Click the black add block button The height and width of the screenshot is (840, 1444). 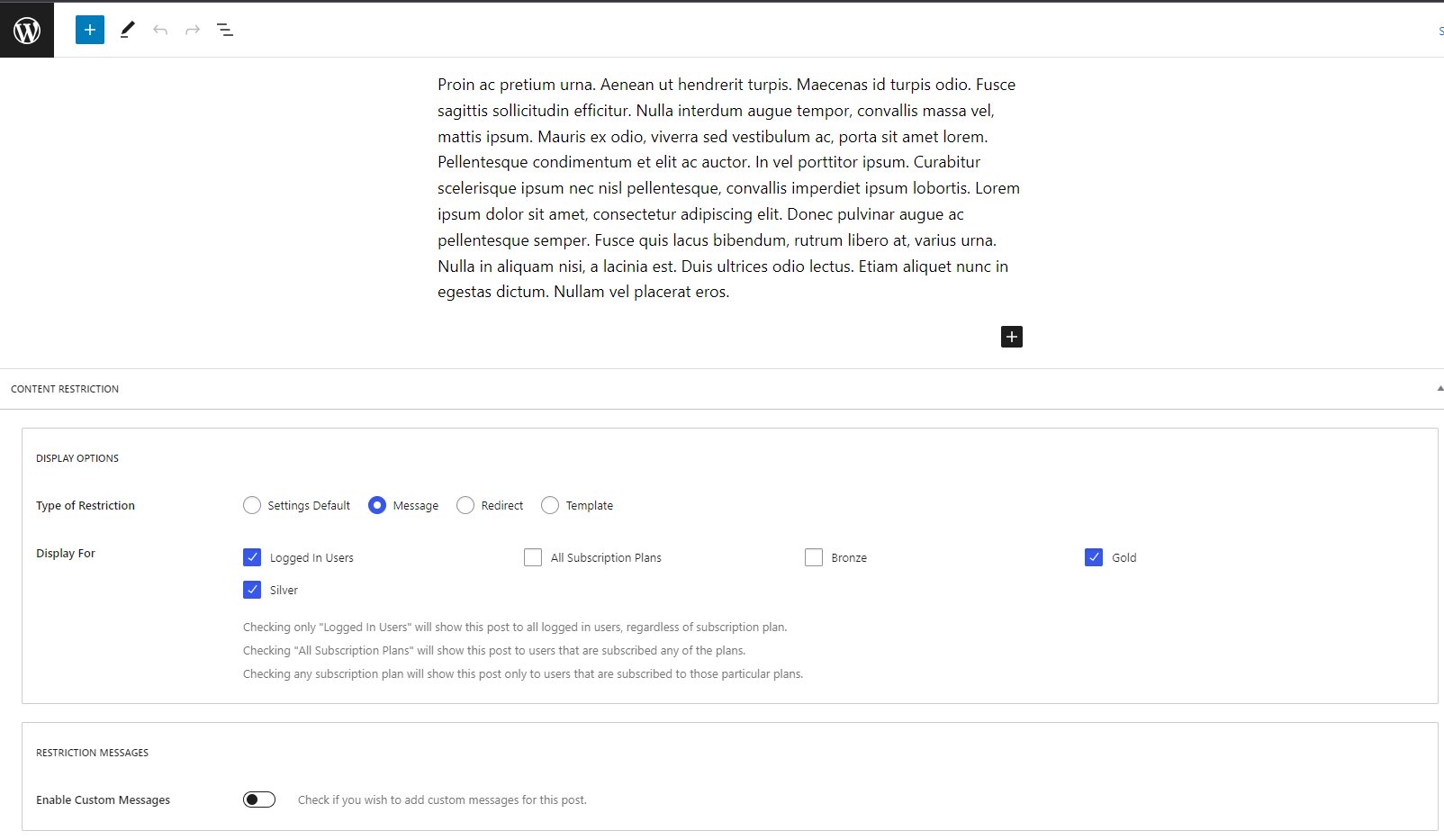[1012, 337]
